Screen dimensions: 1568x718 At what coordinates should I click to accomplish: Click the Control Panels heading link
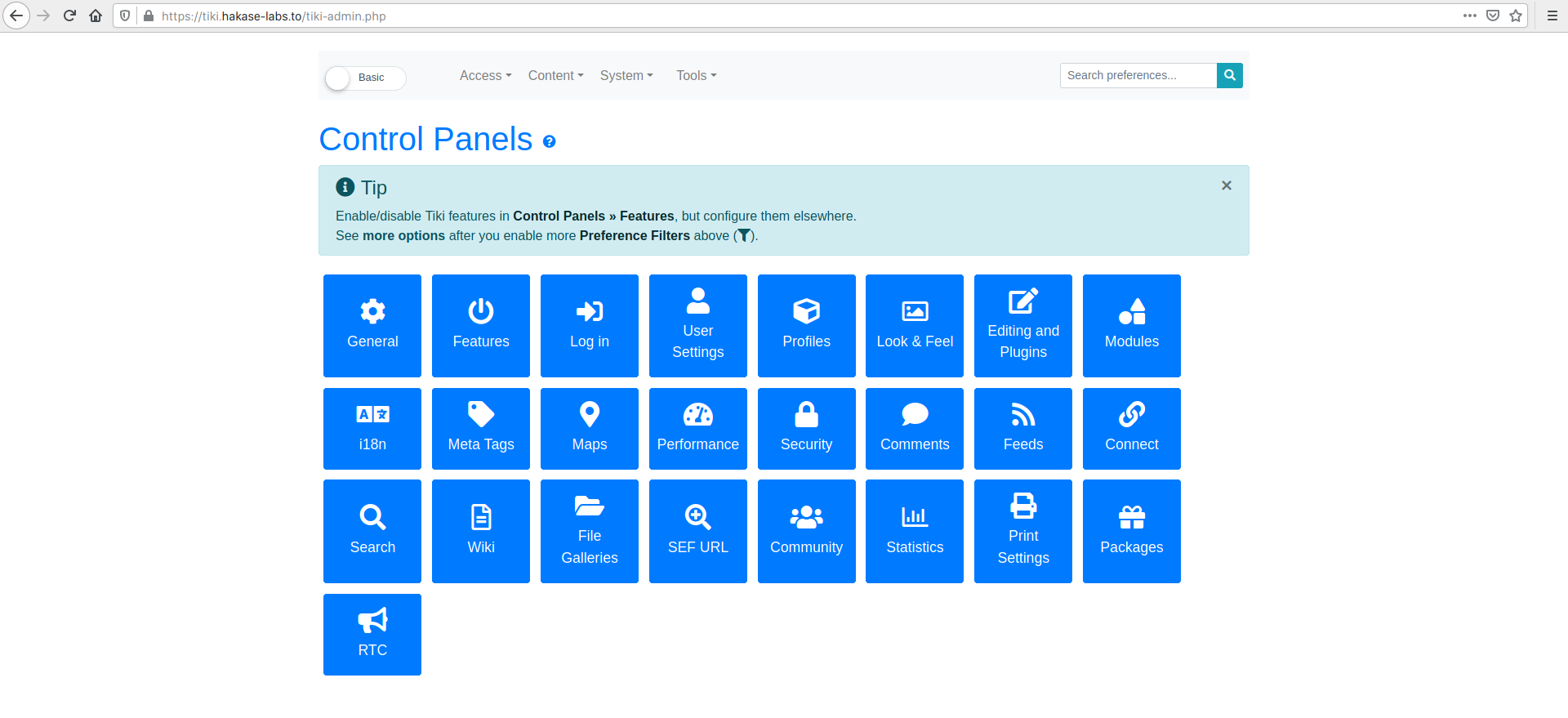click(425, 139)
